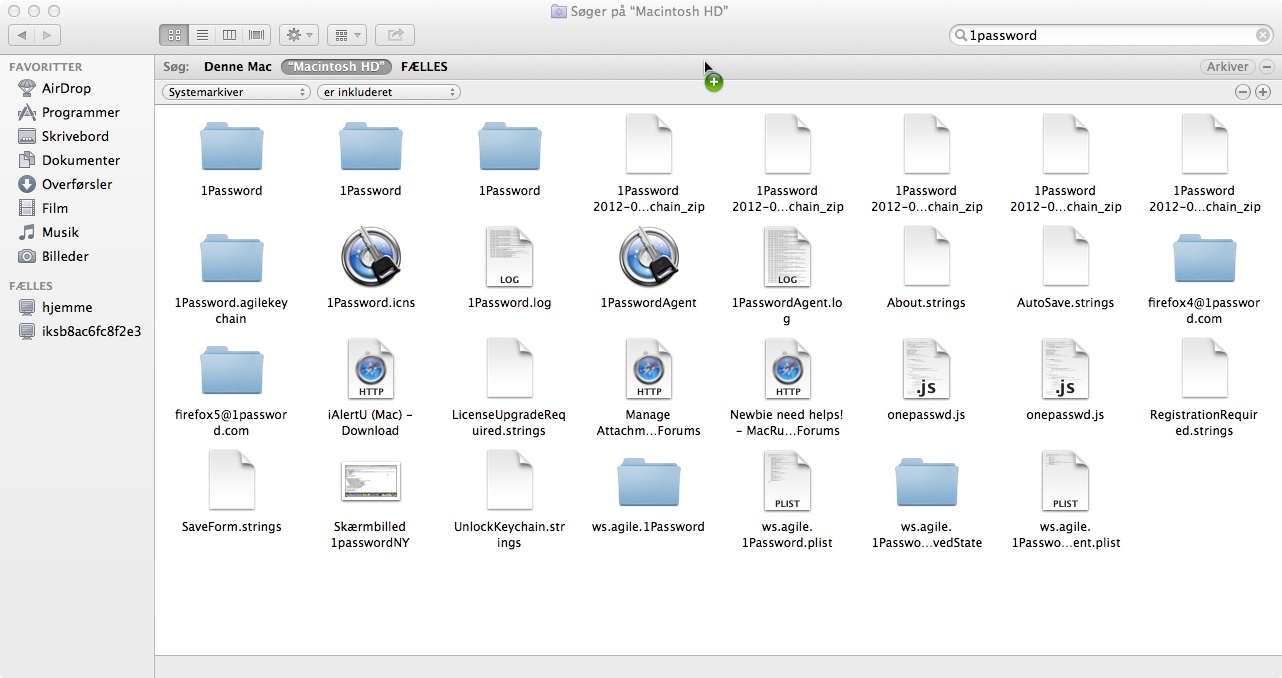
Task: Open Billeder in the sidebar
Action: click(65, 256)
